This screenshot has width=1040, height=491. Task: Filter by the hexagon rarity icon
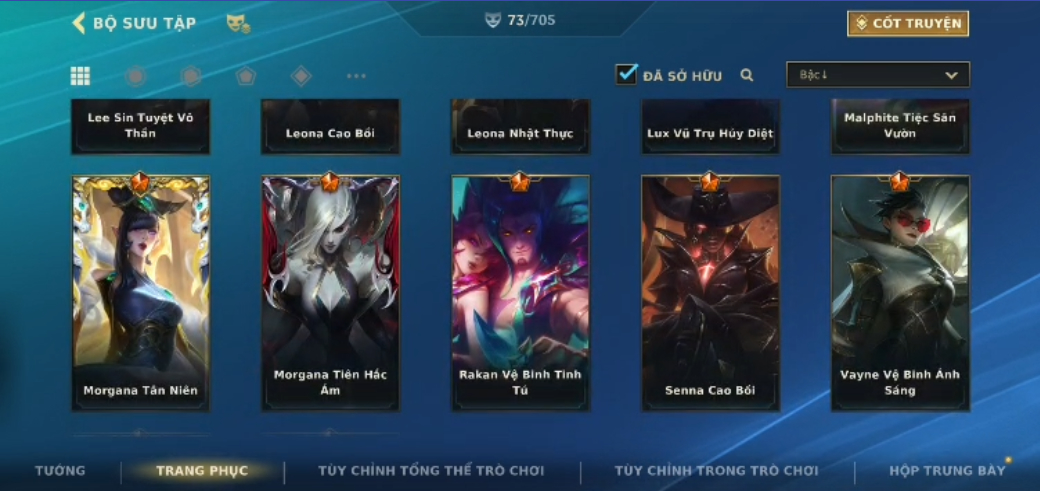click(191, 76)
